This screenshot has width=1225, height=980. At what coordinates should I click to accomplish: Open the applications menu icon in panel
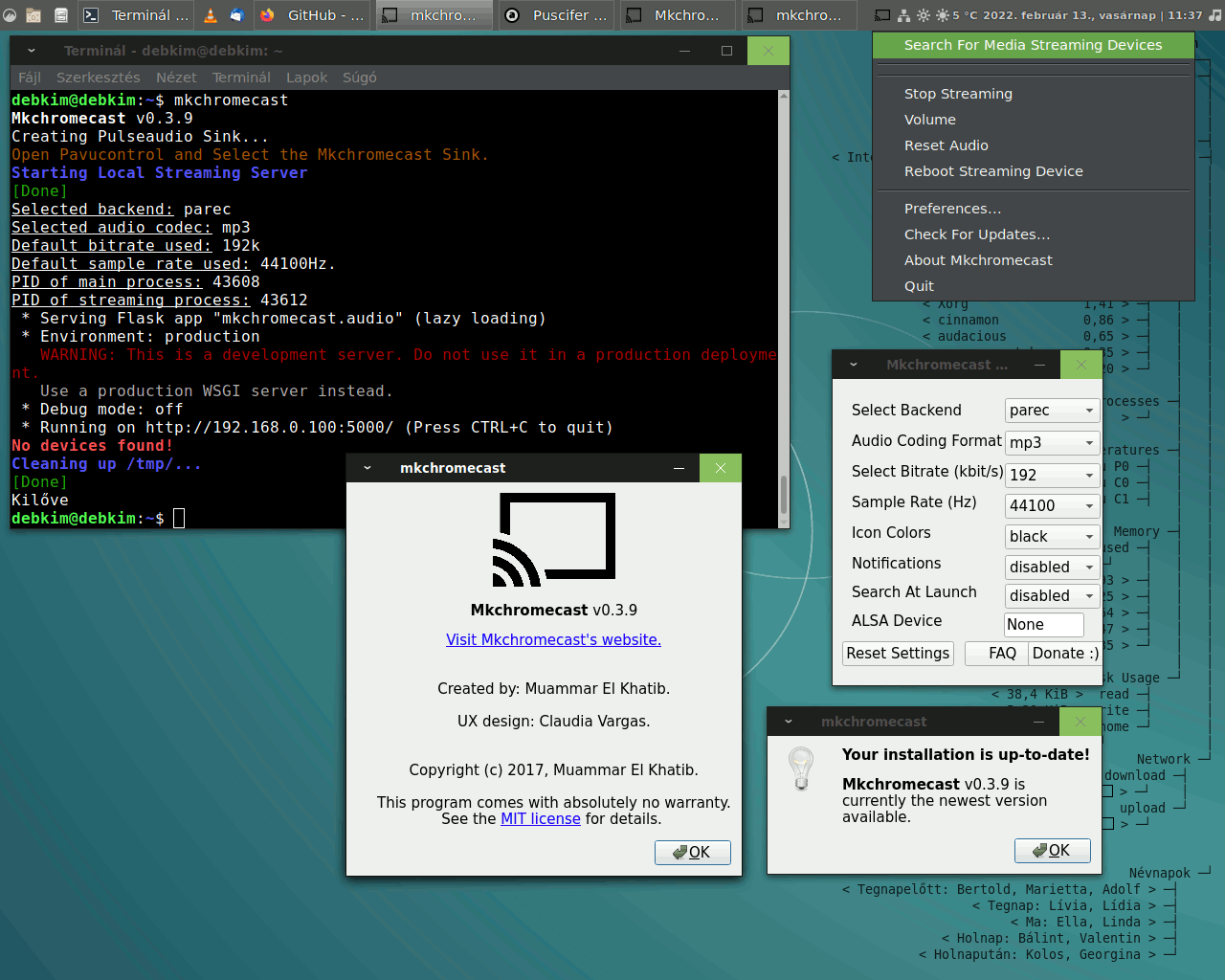click(x=9, y=14)
